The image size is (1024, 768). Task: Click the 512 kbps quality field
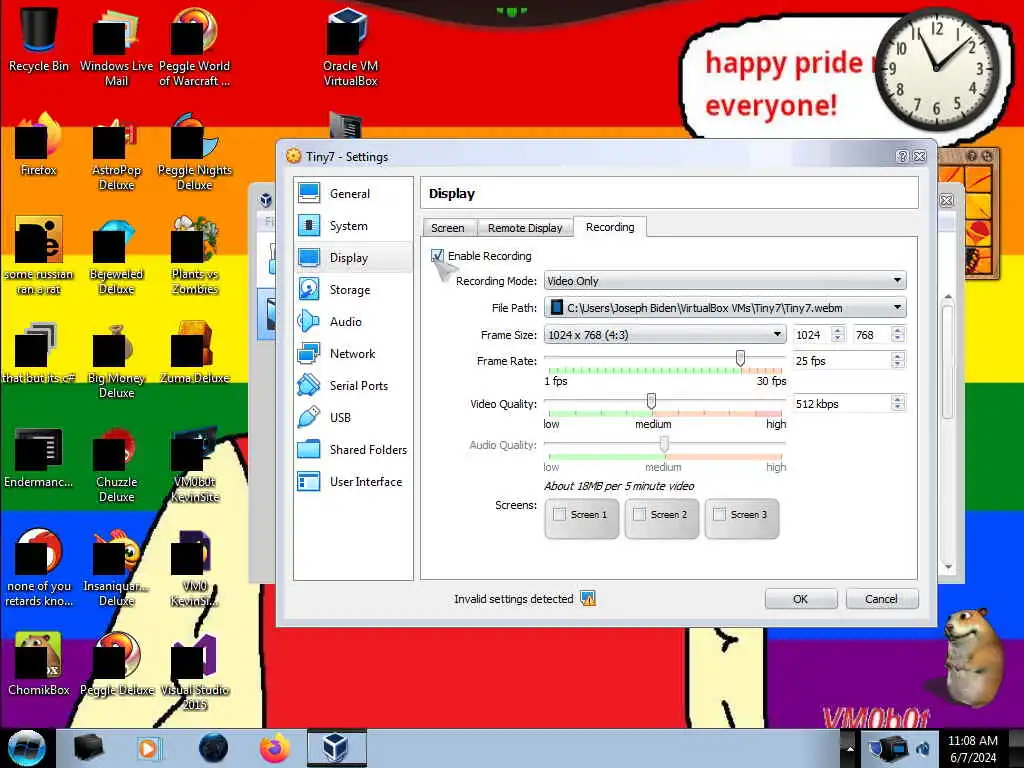(842, 404)
